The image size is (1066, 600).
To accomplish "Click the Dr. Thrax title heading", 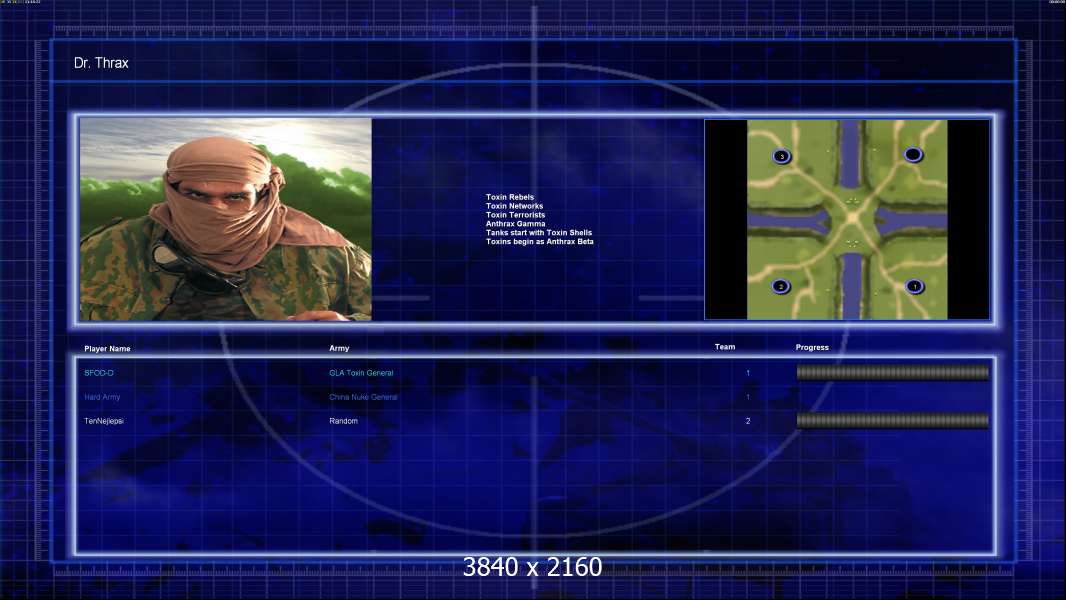I will (x=101, y=63).
